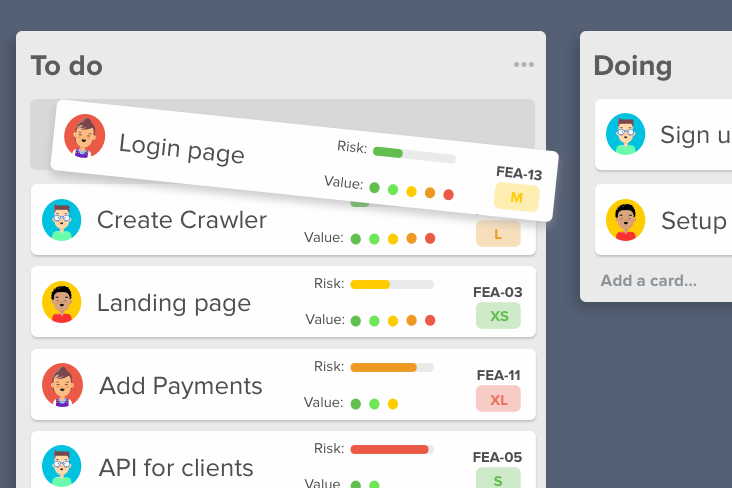This screenshot has height=488, width=732.
Task: Click the dark green Value dot on Landing page
Action: tap(356, 321)
